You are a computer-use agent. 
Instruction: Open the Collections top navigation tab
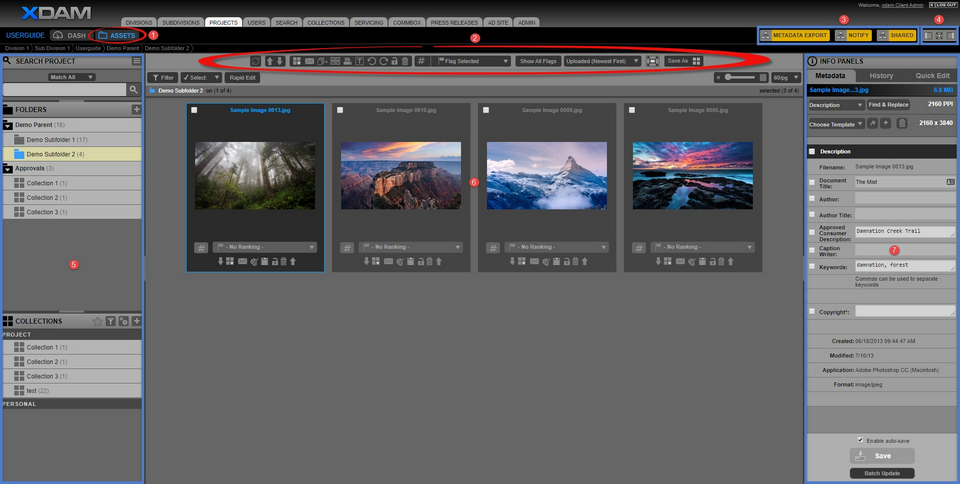tap(324, 21)
